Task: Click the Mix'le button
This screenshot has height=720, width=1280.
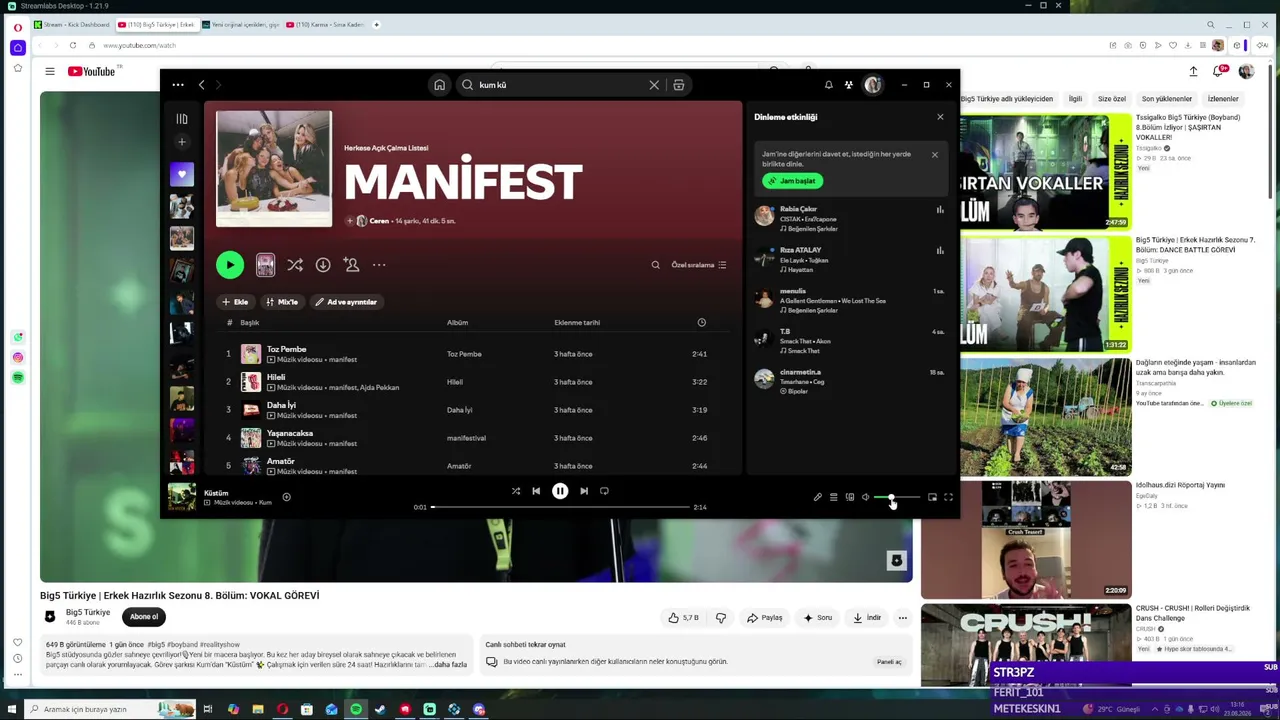Action: pyautogui.click(x=281, y=302)
